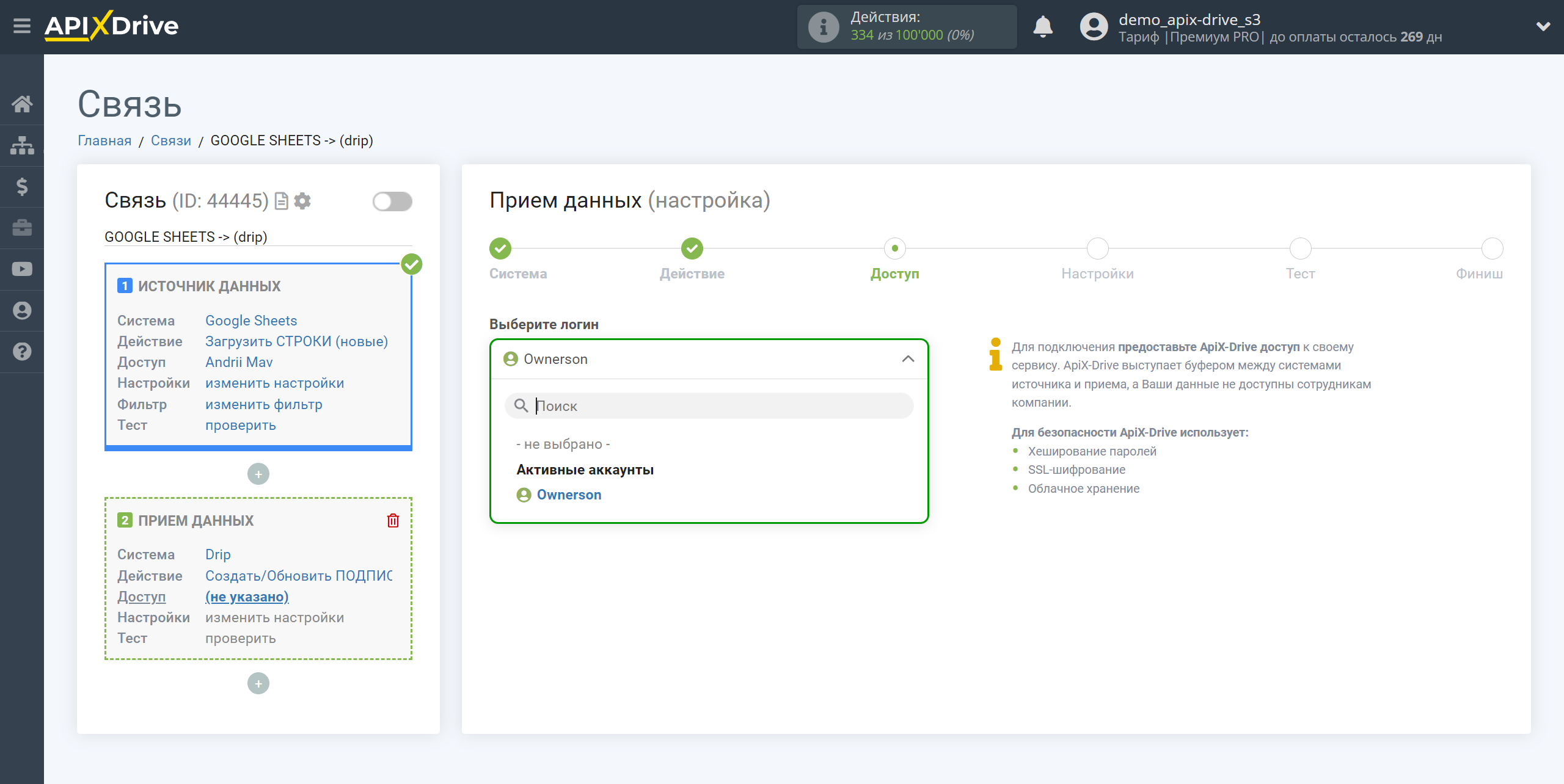Screen dimensions: 1564x784
Task: Add block between source and receiver
Action: click(x=258, y=474)
